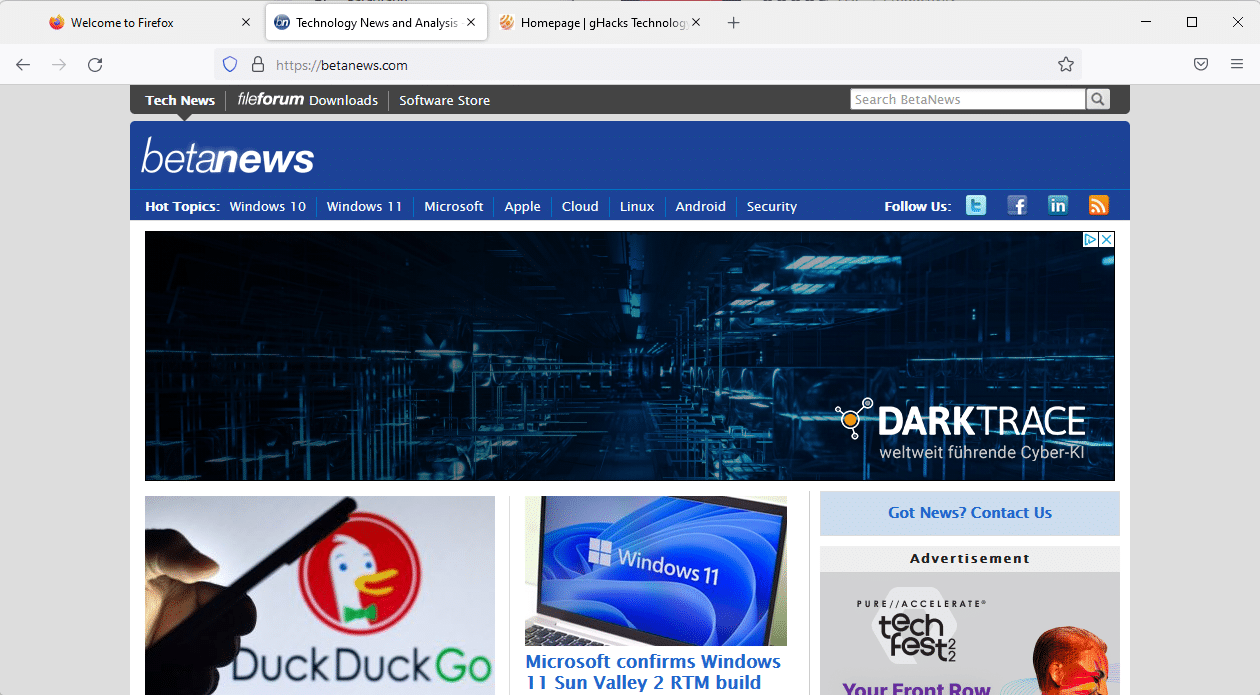Open the Software Store menu item
The width and height of the screenshot is (1260, 695).
point(444,100)
